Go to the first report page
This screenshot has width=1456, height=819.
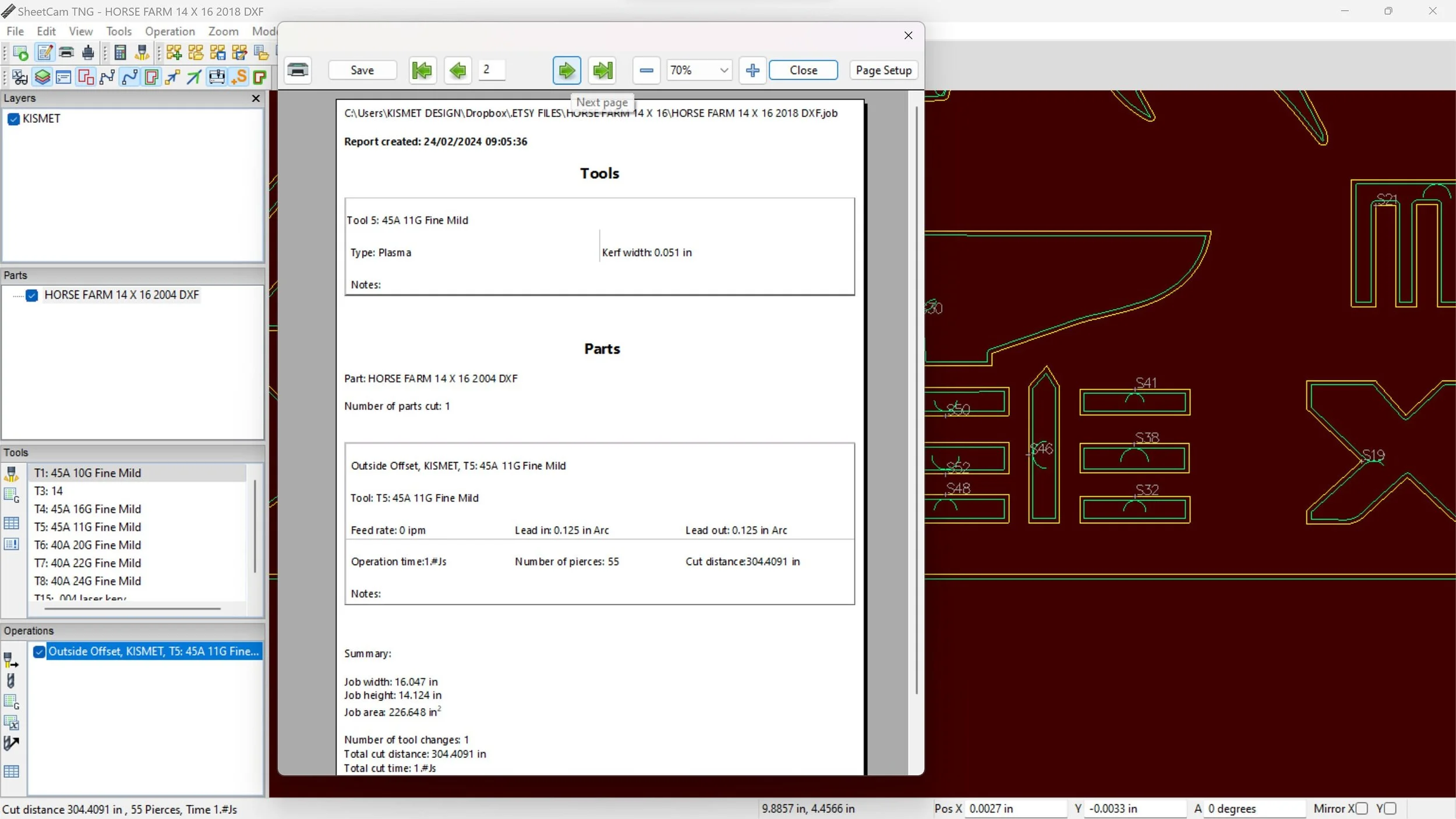422,70
